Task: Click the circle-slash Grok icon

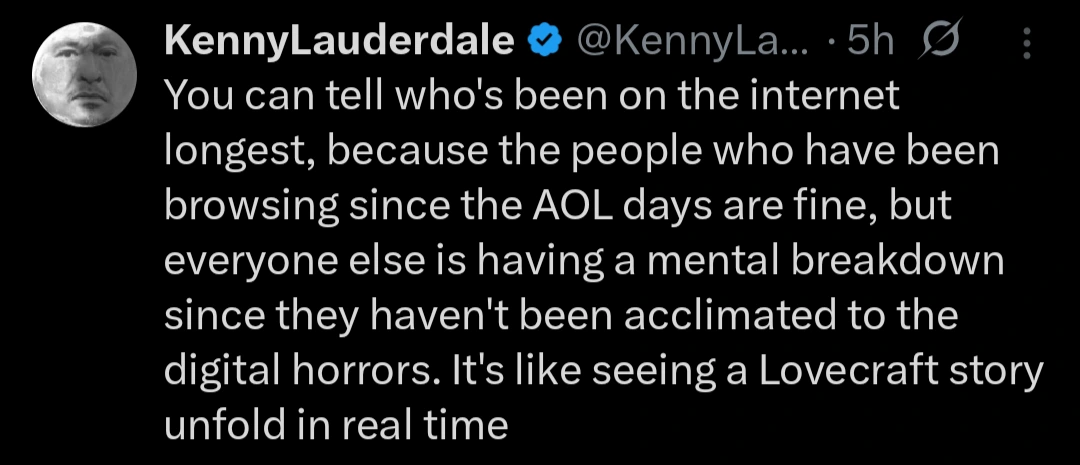Action: 940,41
